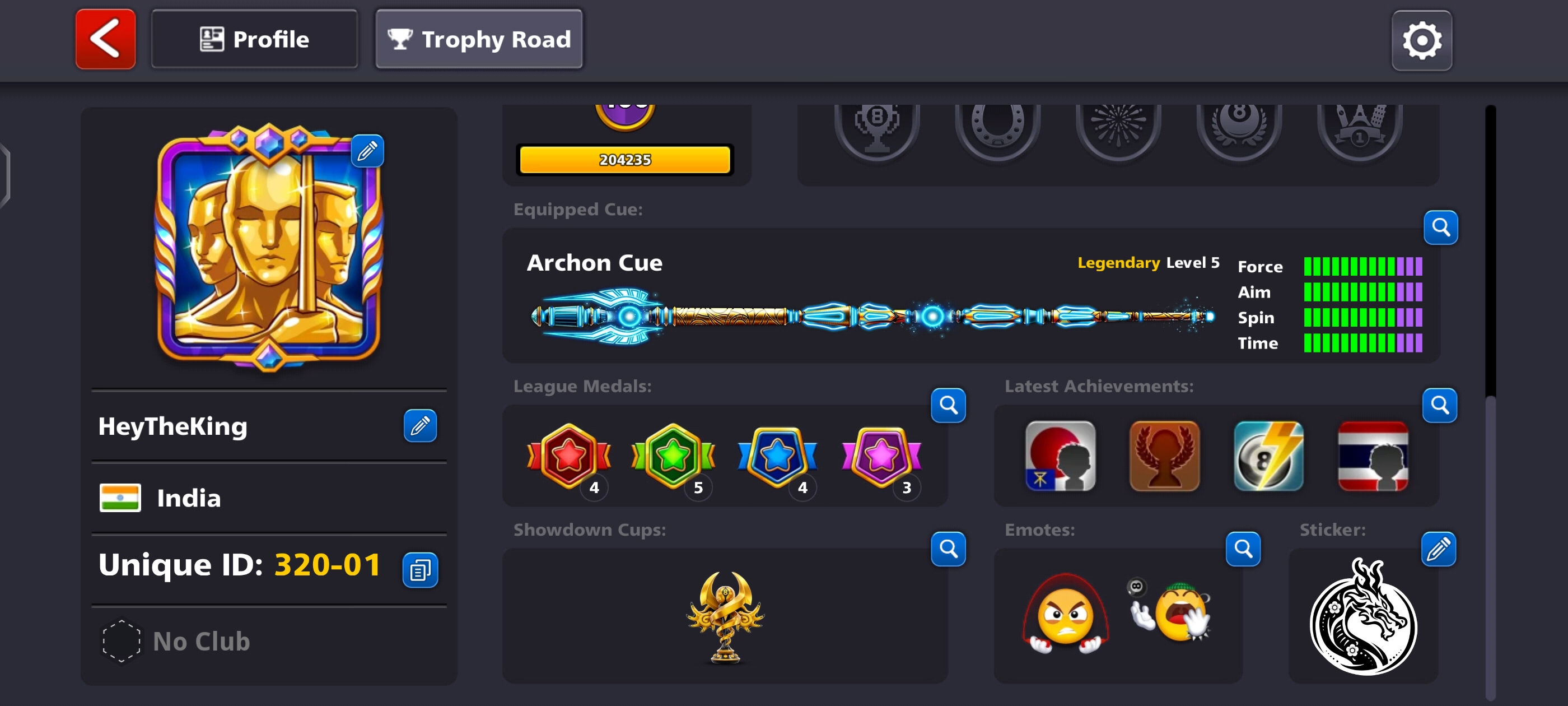Open the settings gear icon

(x=1421, y=40)
